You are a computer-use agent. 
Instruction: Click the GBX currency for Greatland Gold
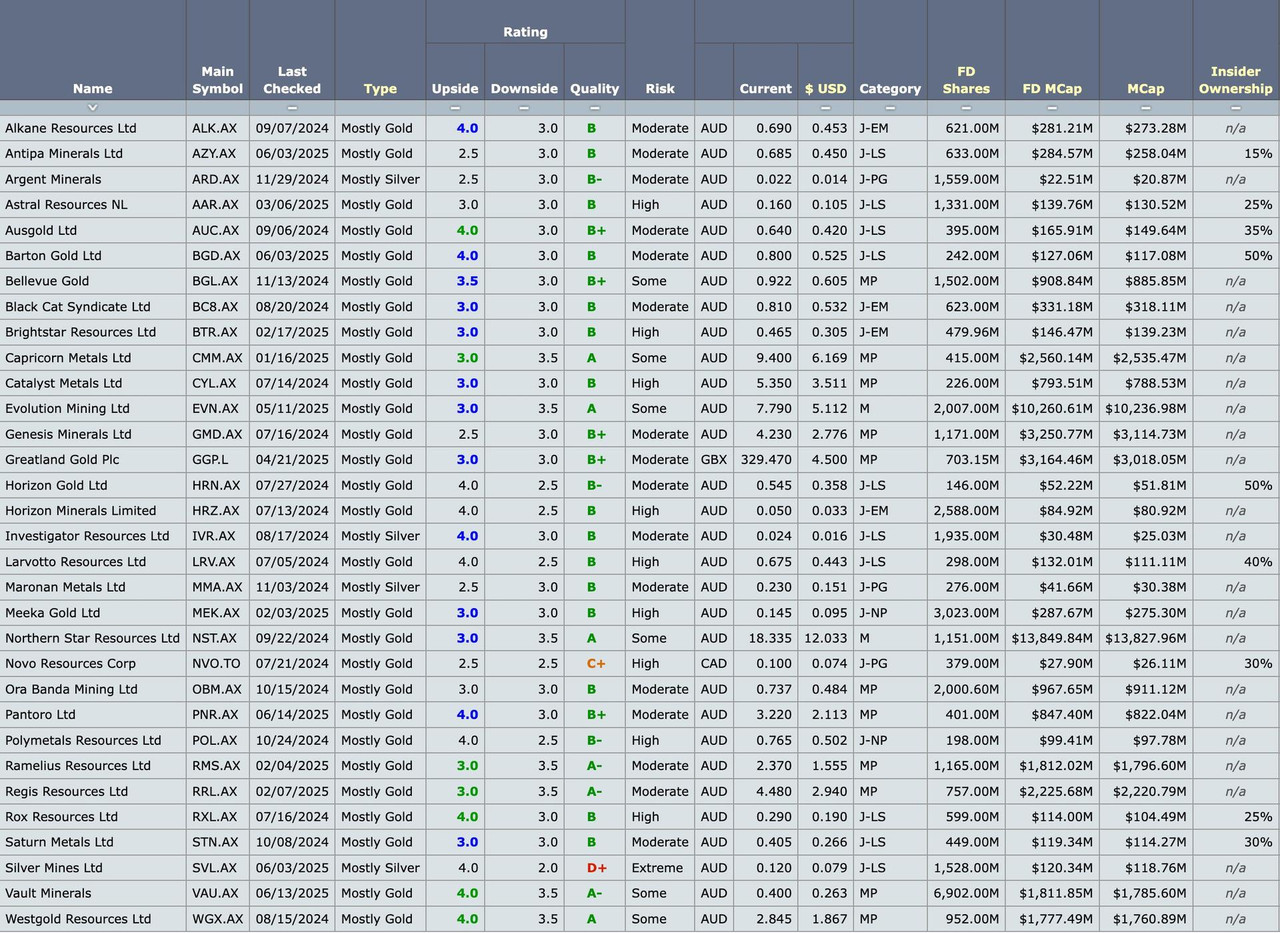[x=714, y=460]
